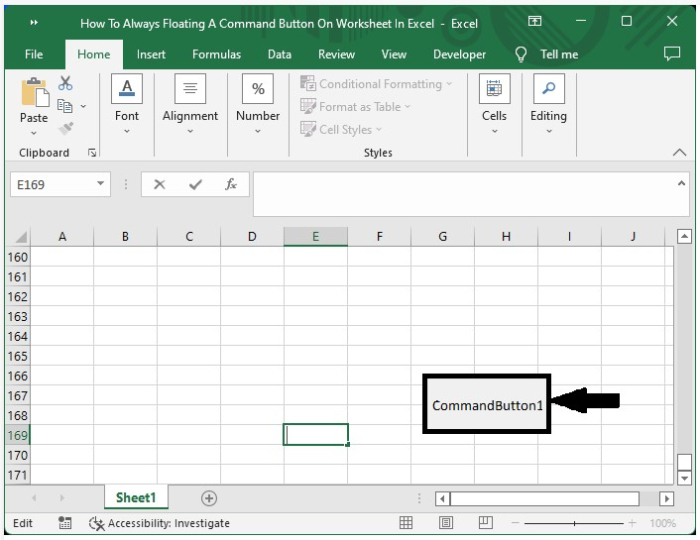Viewport: 700px width, 540px height.
Task: Click the Insert Function fx icon
Action: 231,184
